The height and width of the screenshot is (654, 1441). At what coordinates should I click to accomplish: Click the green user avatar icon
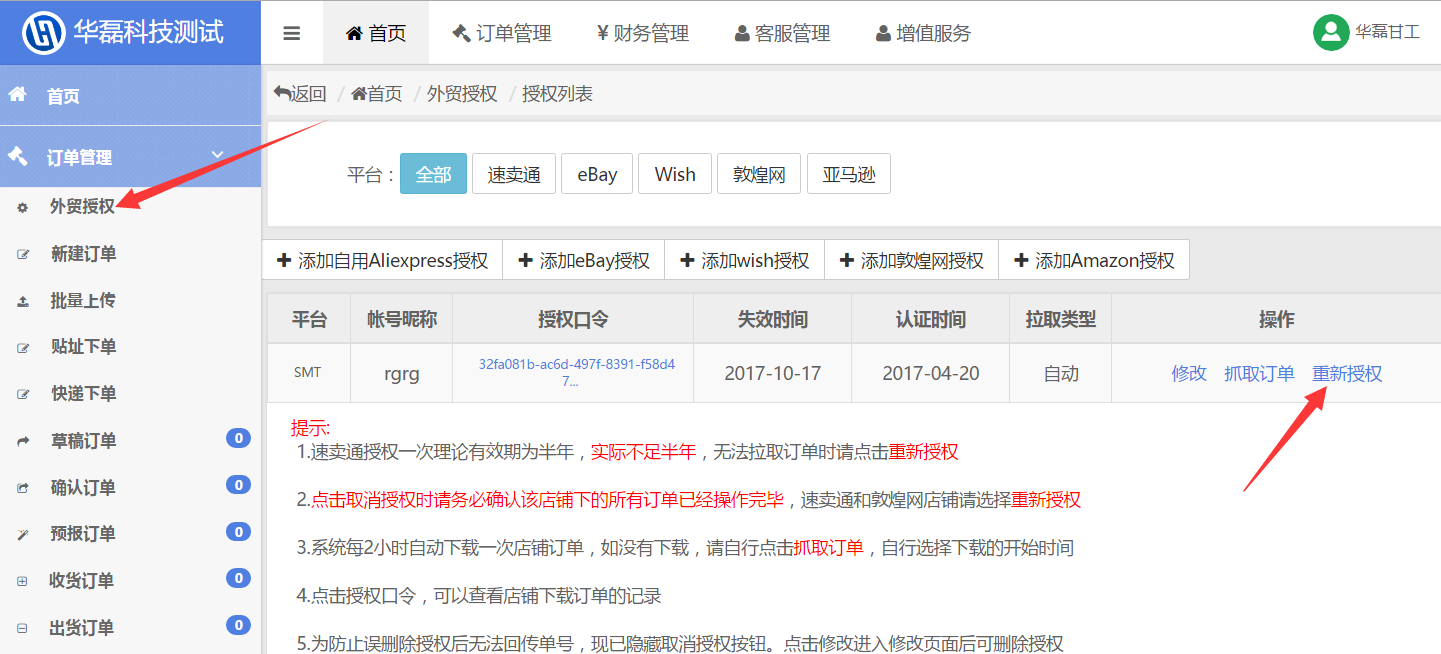(x=1331, y=32)
